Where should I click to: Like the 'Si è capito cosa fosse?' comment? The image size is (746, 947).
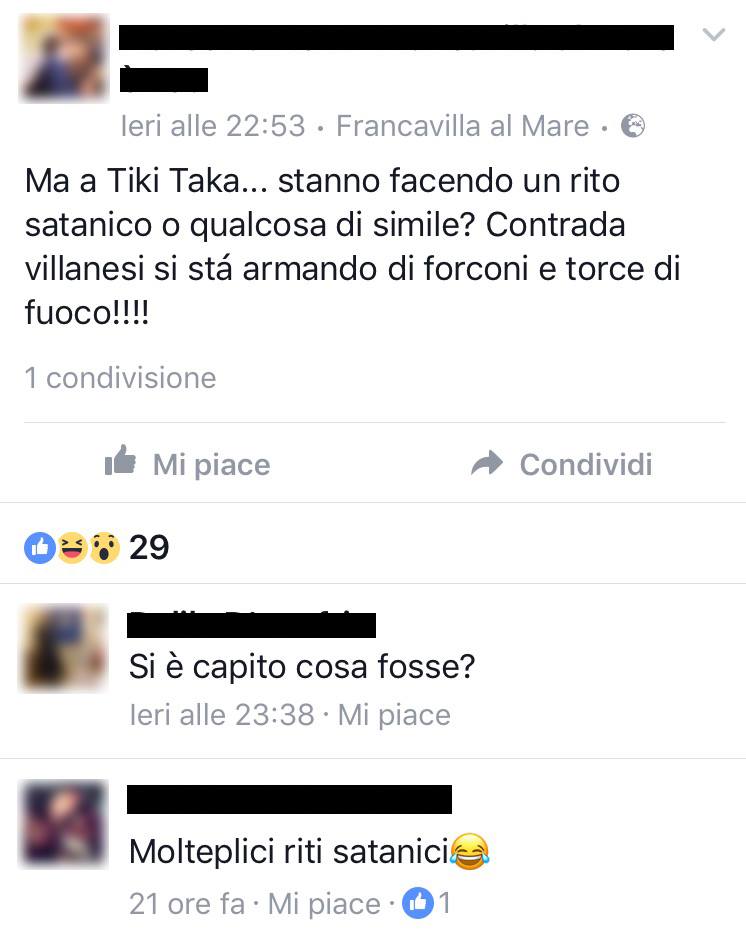pos(394,715)
